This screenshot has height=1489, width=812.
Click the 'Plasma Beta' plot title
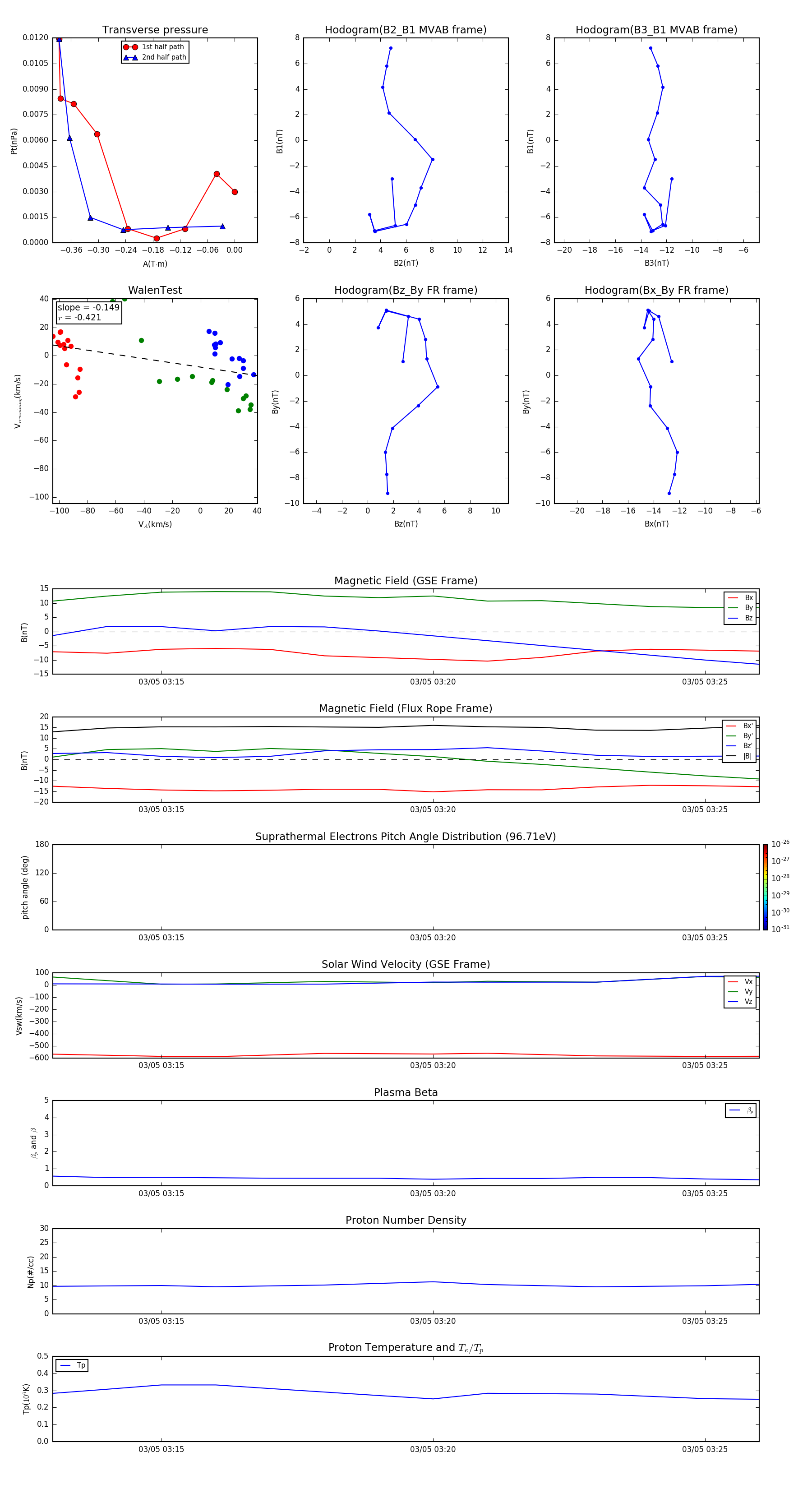click(406, 1092)
